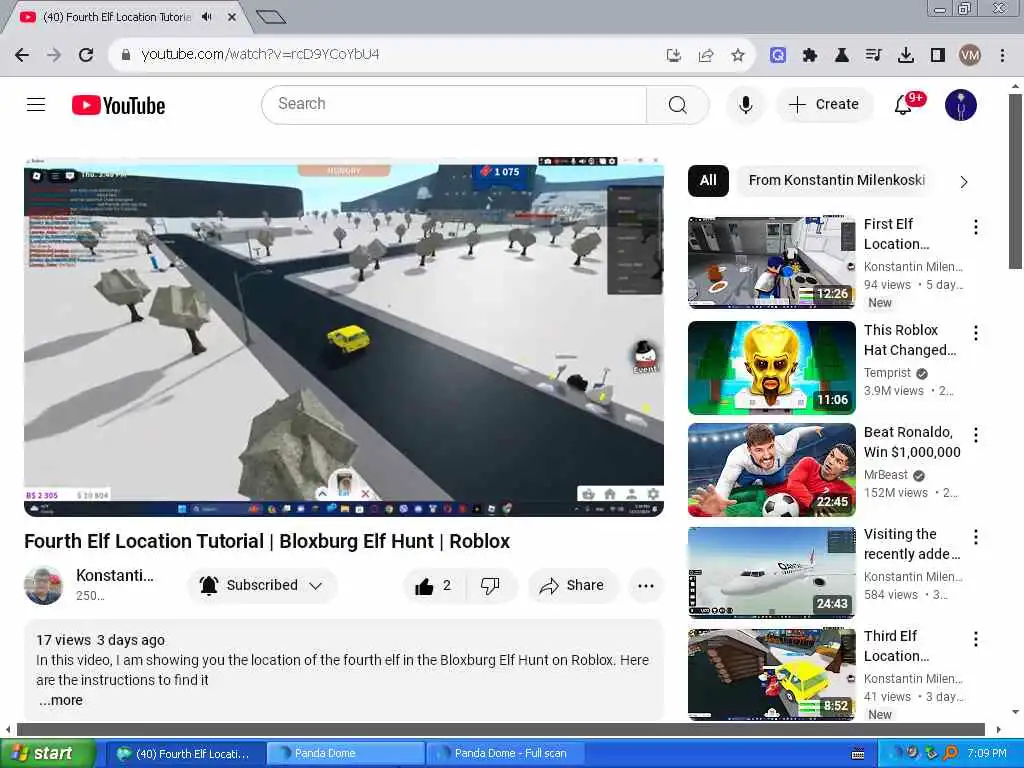The width and height of the screenshot is (1024, 768).
Task: Open Chrome three-dot menu
Action: pos(1002,56)
